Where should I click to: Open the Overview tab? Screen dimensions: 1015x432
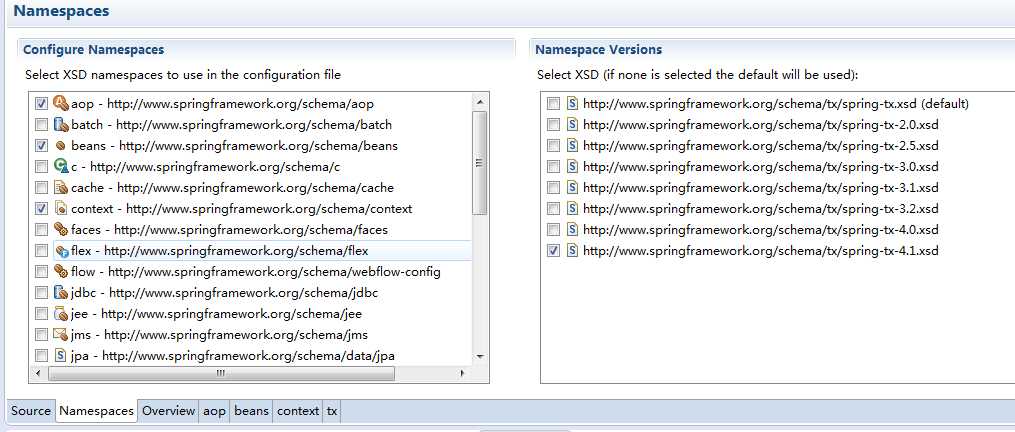pyautogui.click(x=168, y=411)
